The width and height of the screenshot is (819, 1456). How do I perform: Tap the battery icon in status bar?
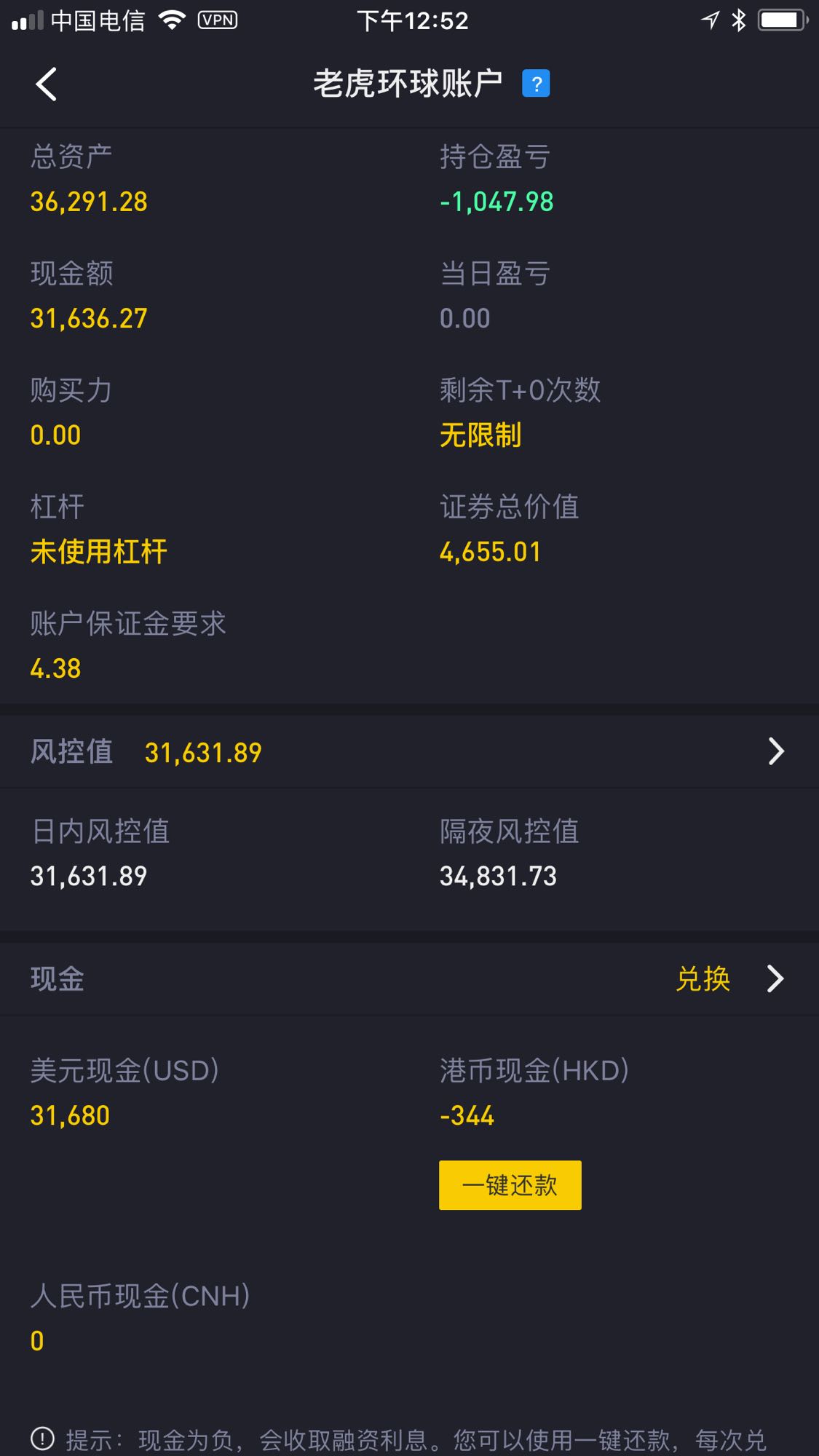click(x=783, y=20)
